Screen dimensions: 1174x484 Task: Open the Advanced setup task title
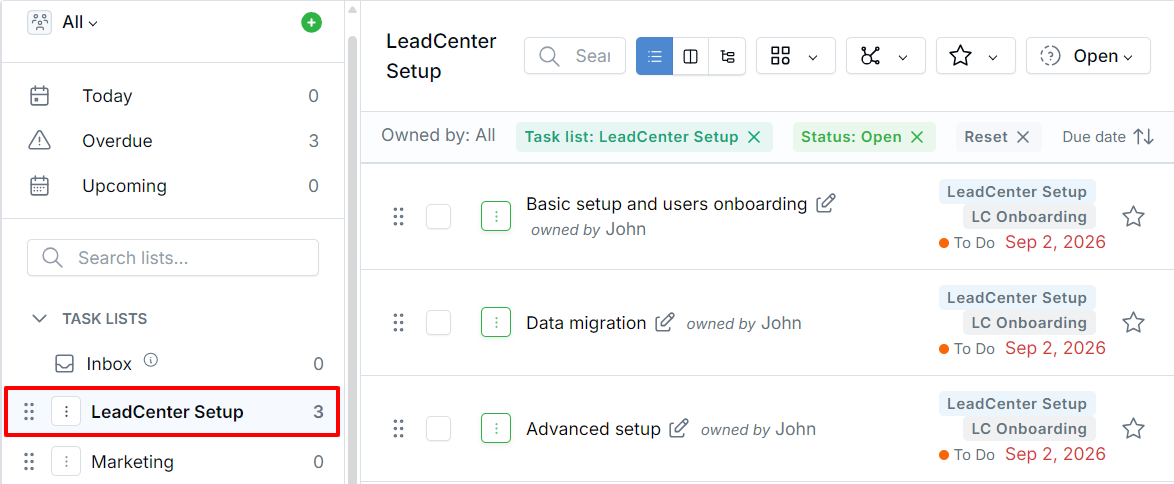(x=594, y=429)
